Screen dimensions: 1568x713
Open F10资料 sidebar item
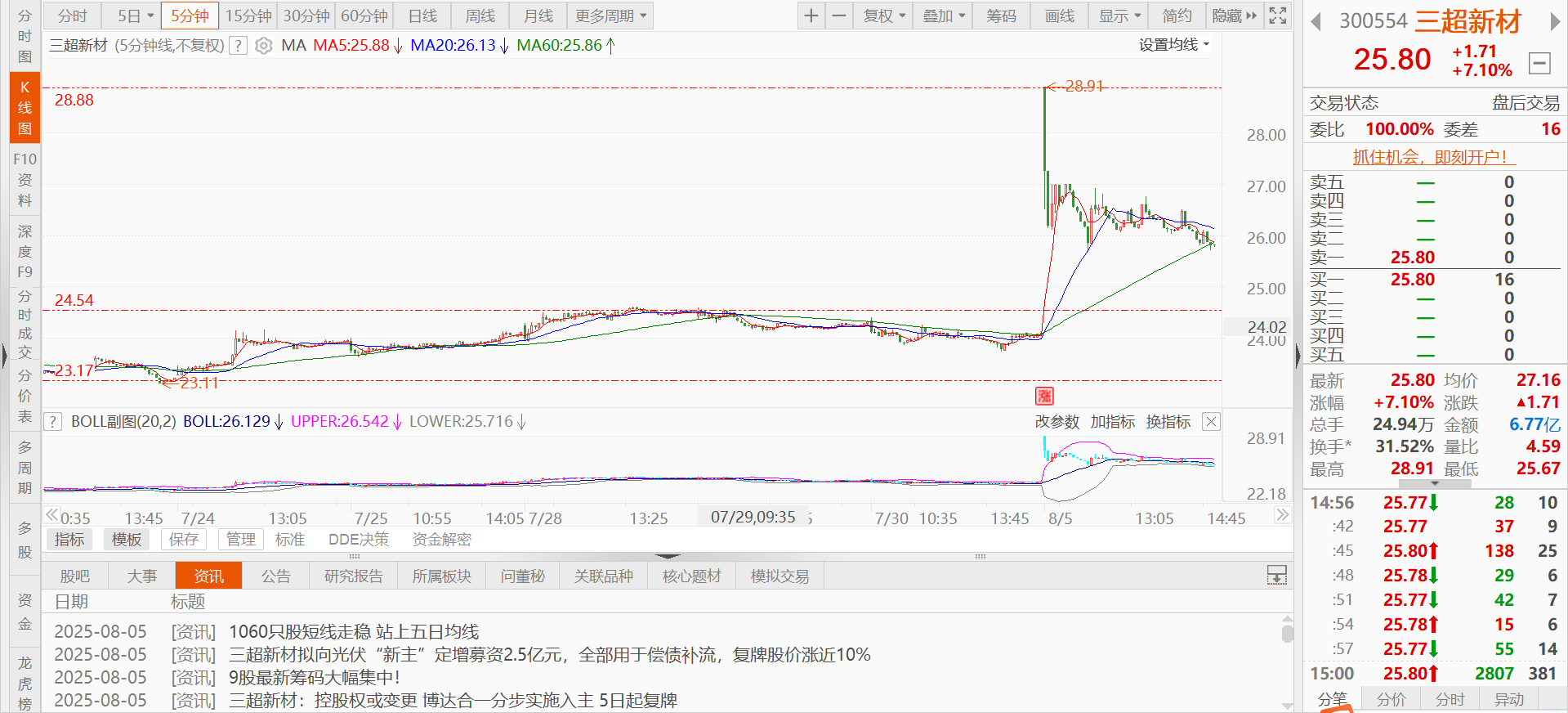25,179
